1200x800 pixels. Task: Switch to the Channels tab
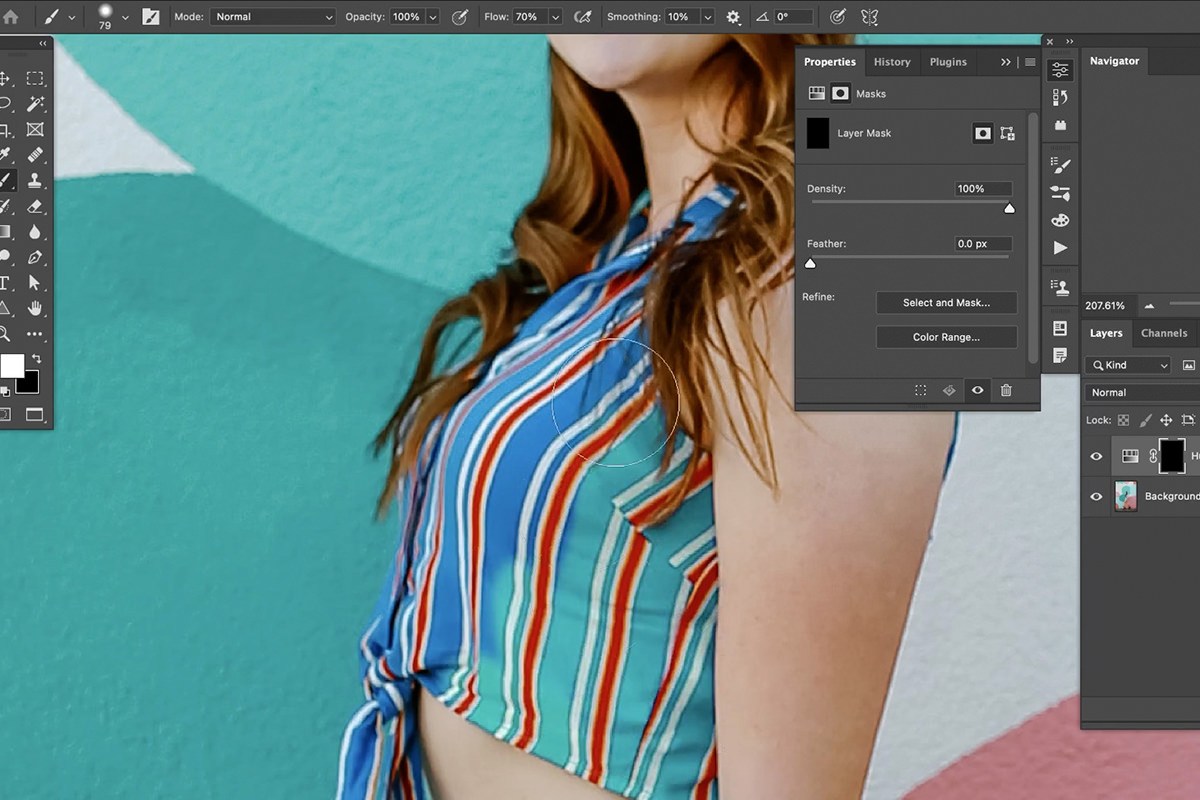tap(1164, 333)
